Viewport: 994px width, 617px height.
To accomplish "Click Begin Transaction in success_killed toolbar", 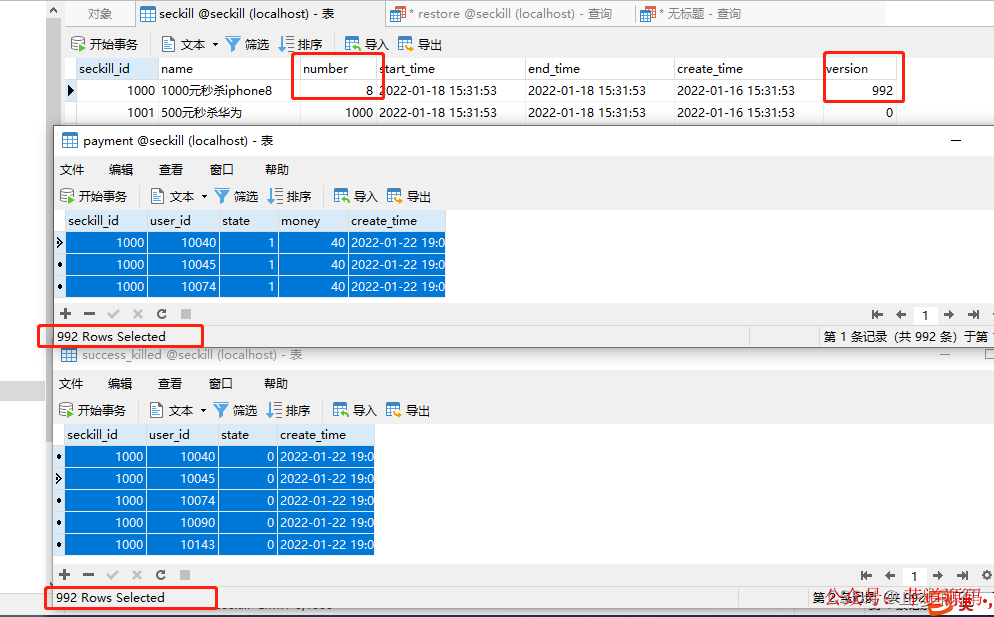I will tap(93, 410).
